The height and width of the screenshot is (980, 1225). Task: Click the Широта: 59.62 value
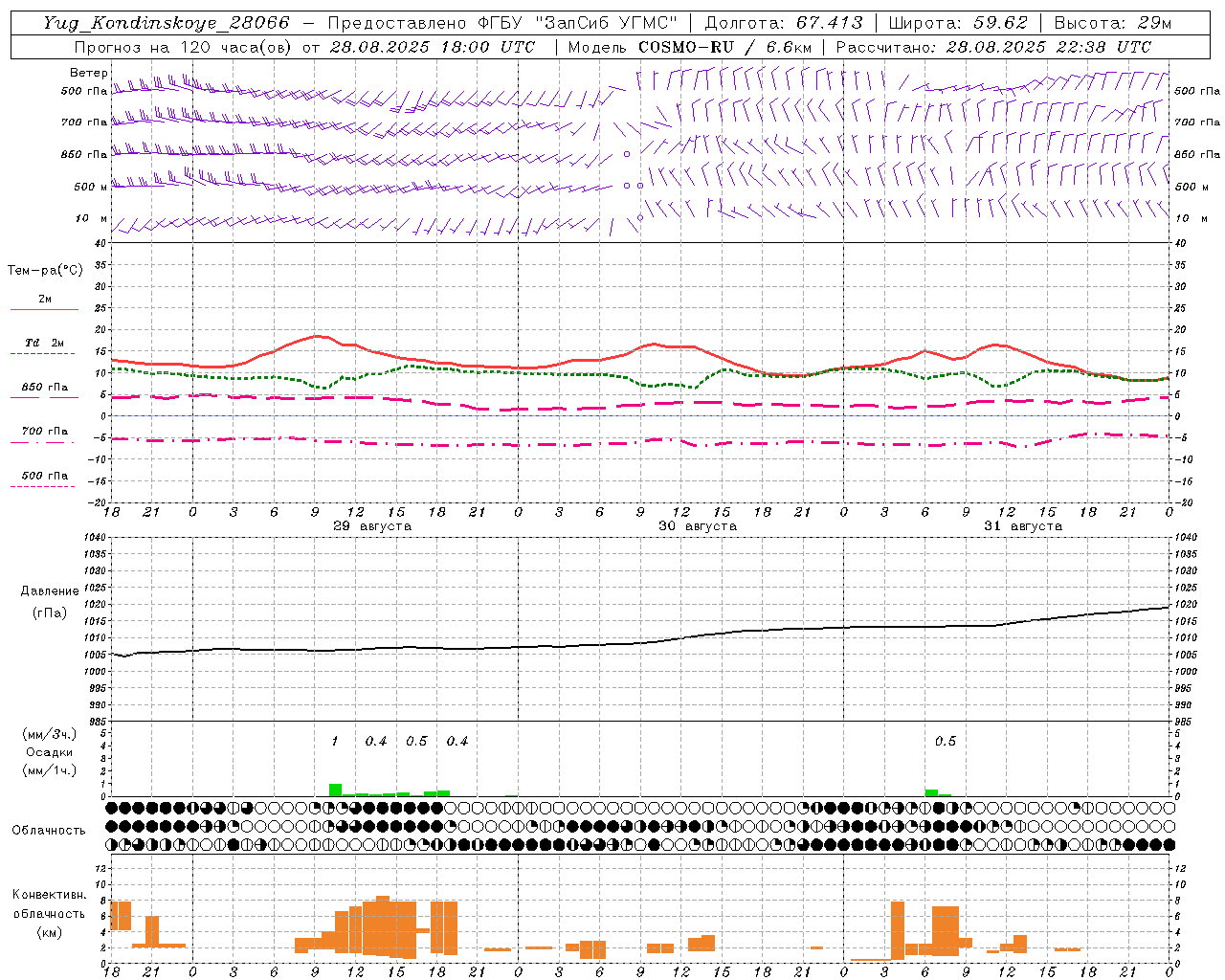[958, 23]
